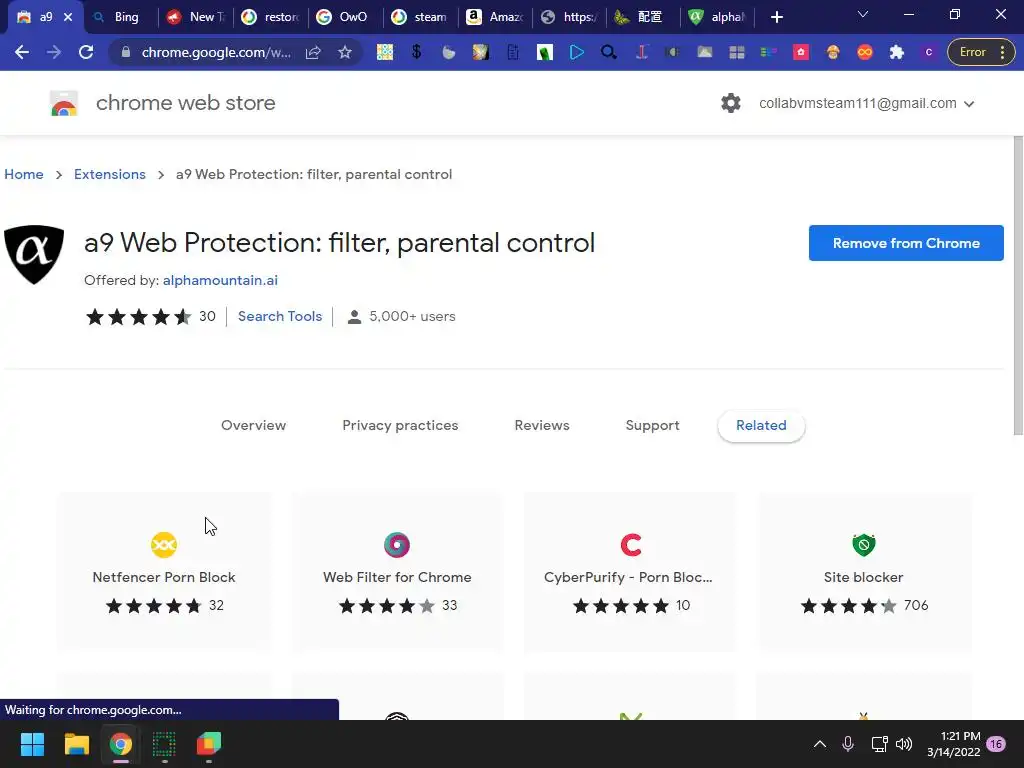Click the colorful dots grid extension icon
The image size is (1024, 768).
[x=385, y=52]
